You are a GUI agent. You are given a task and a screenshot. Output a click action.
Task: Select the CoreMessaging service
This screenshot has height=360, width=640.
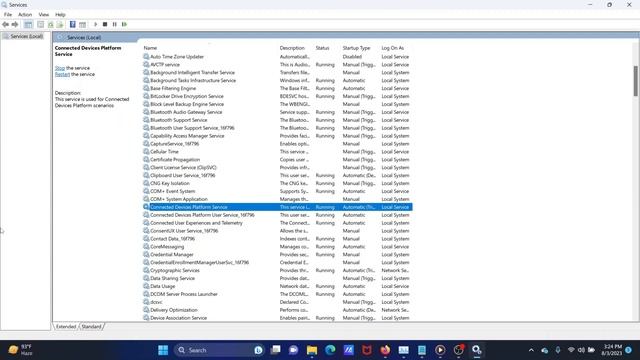click(x=278, y=247)
